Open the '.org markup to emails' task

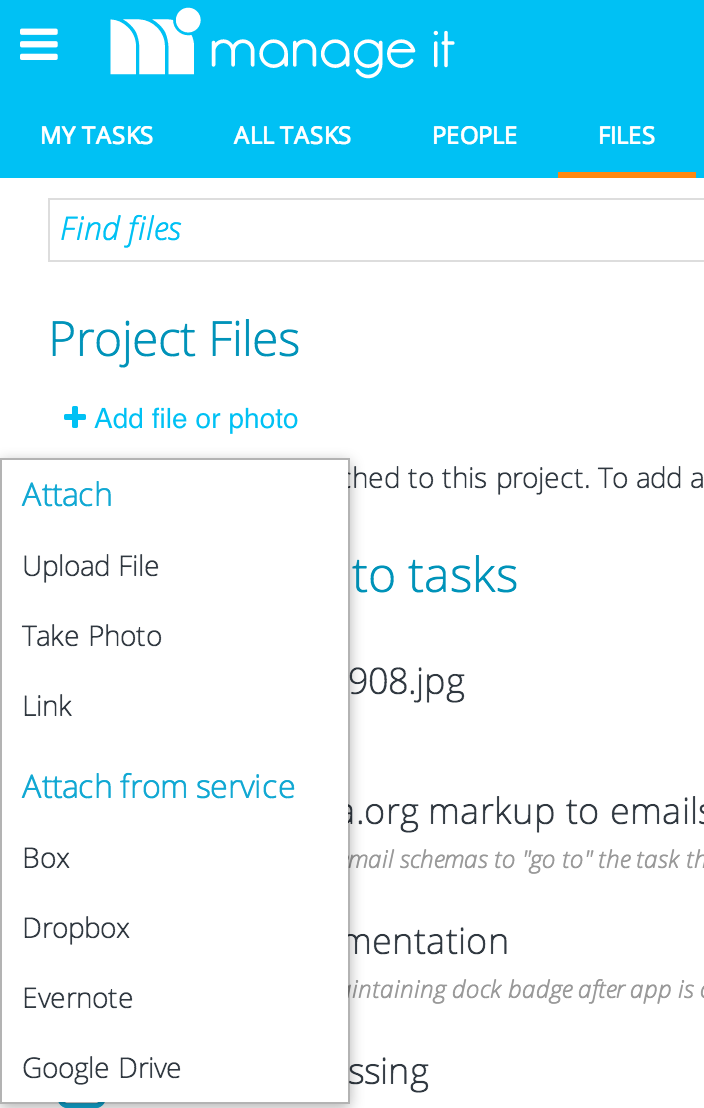[x=527, y=811]
